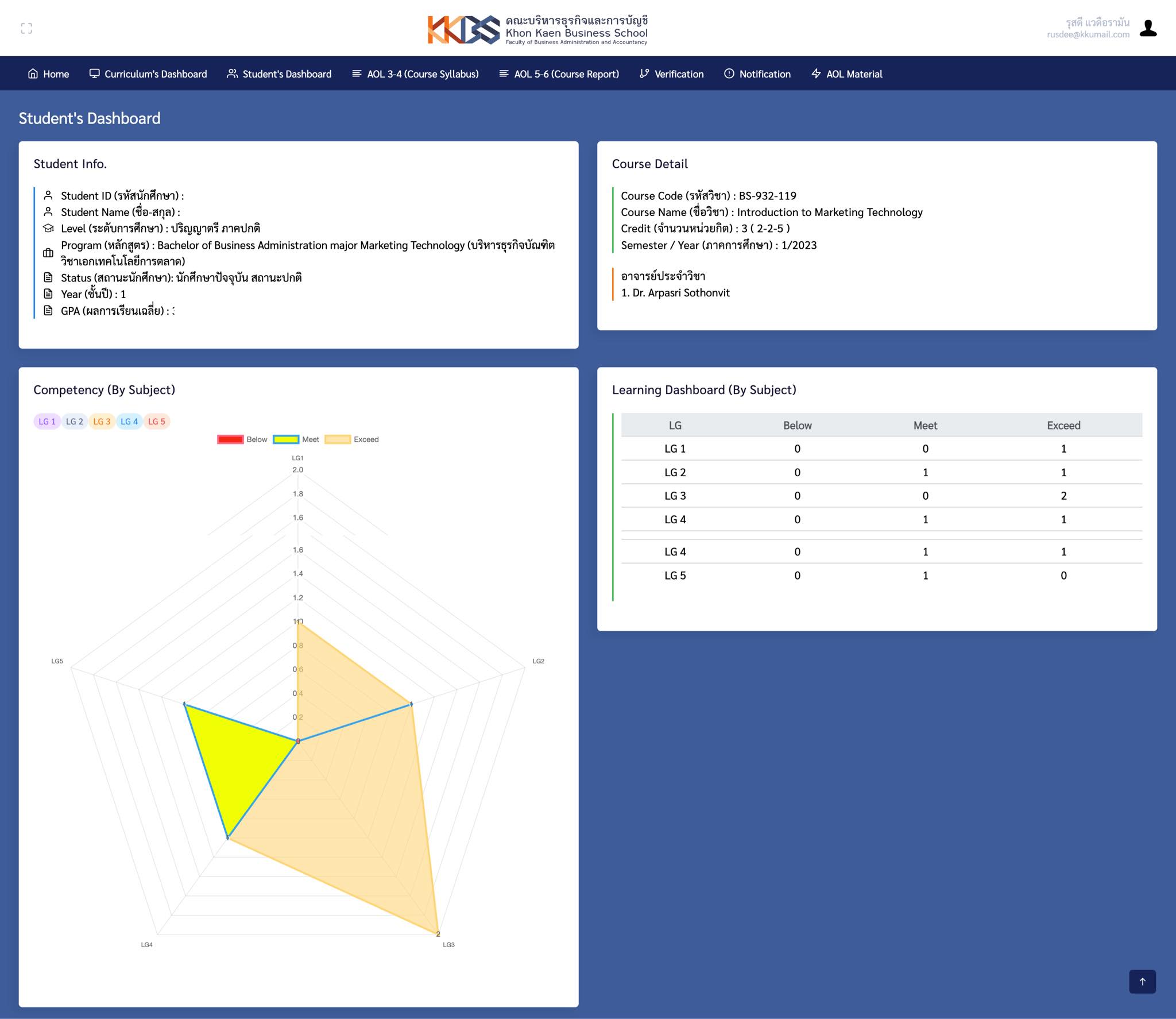Click the Student ID person icon
The height and width of the screenshot is (1019, 1176).
48,195
